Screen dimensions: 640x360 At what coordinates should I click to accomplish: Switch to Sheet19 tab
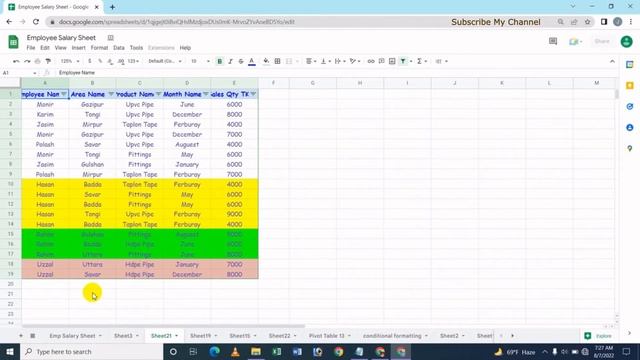coord(203,336)
